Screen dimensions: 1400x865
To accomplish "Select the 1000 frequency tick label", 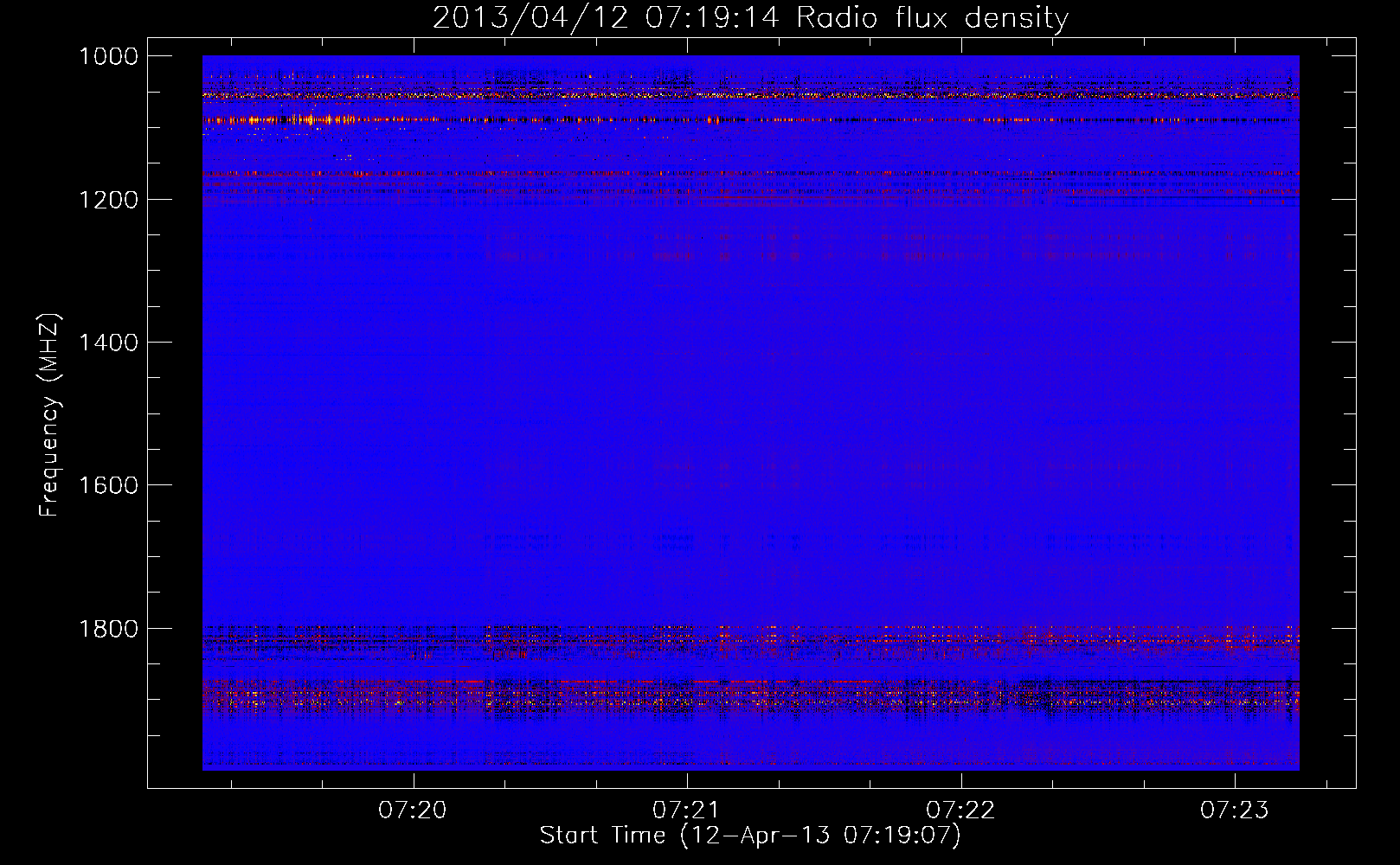I will (109, 56).
